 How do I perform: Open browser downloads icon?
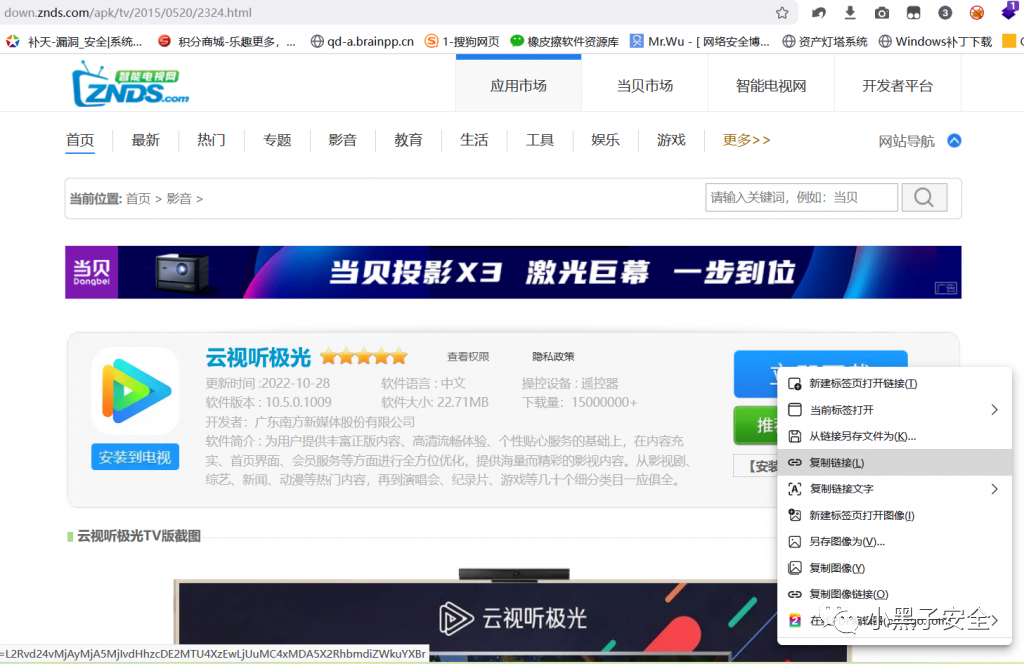850,13
